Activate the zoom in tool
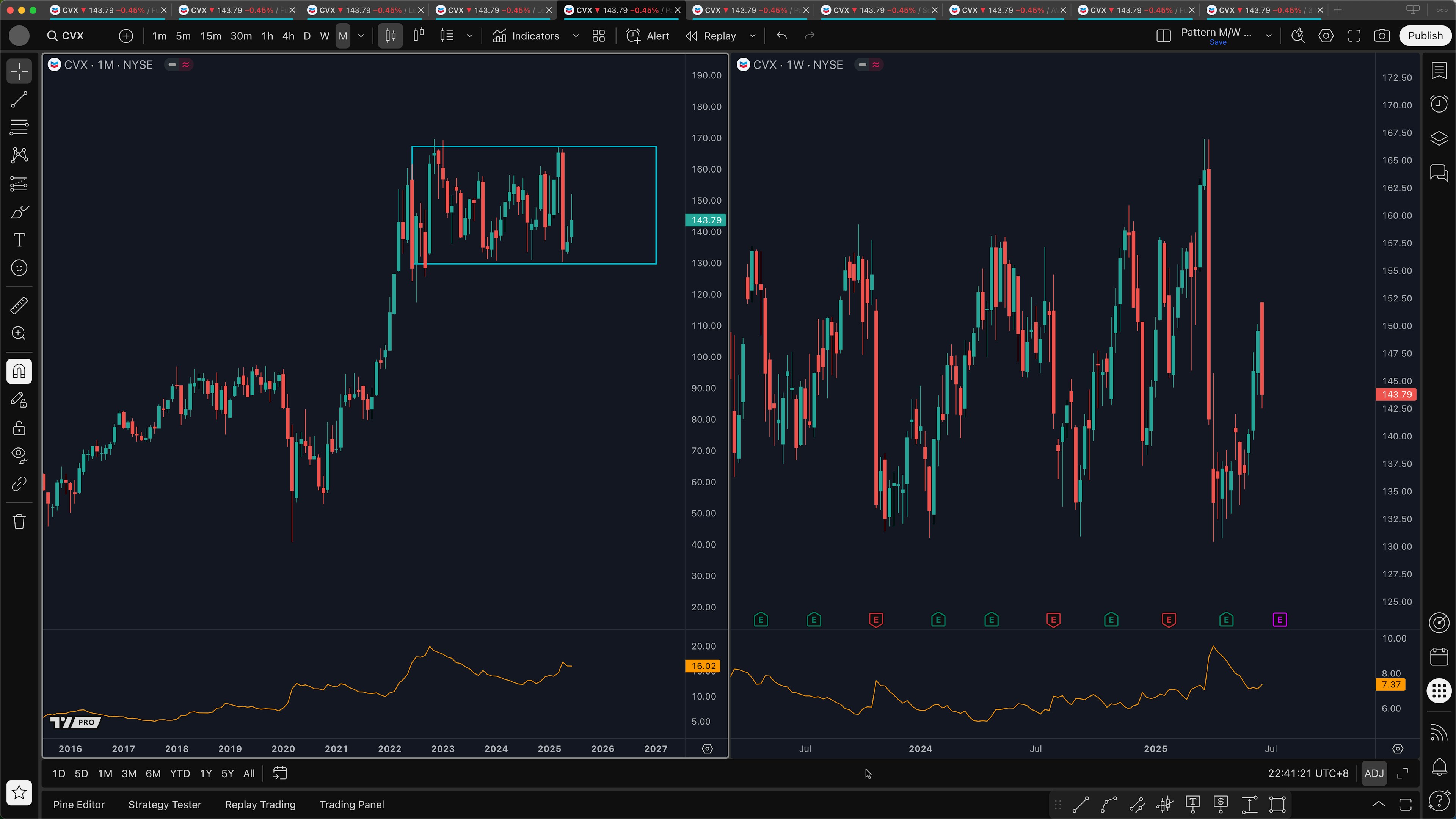The image size is (1456, 819). pos(19,334)
